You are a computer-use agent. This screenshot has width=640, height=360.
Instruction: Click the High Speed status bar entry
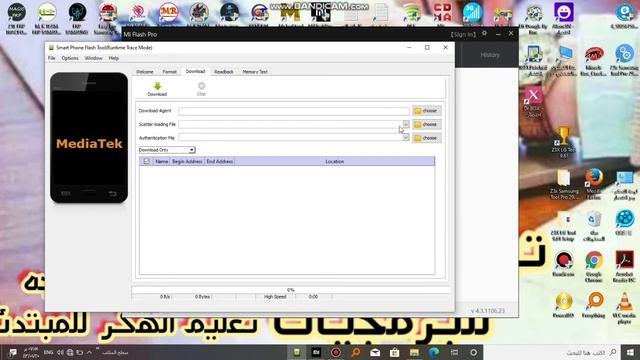(x=275, y=297)
